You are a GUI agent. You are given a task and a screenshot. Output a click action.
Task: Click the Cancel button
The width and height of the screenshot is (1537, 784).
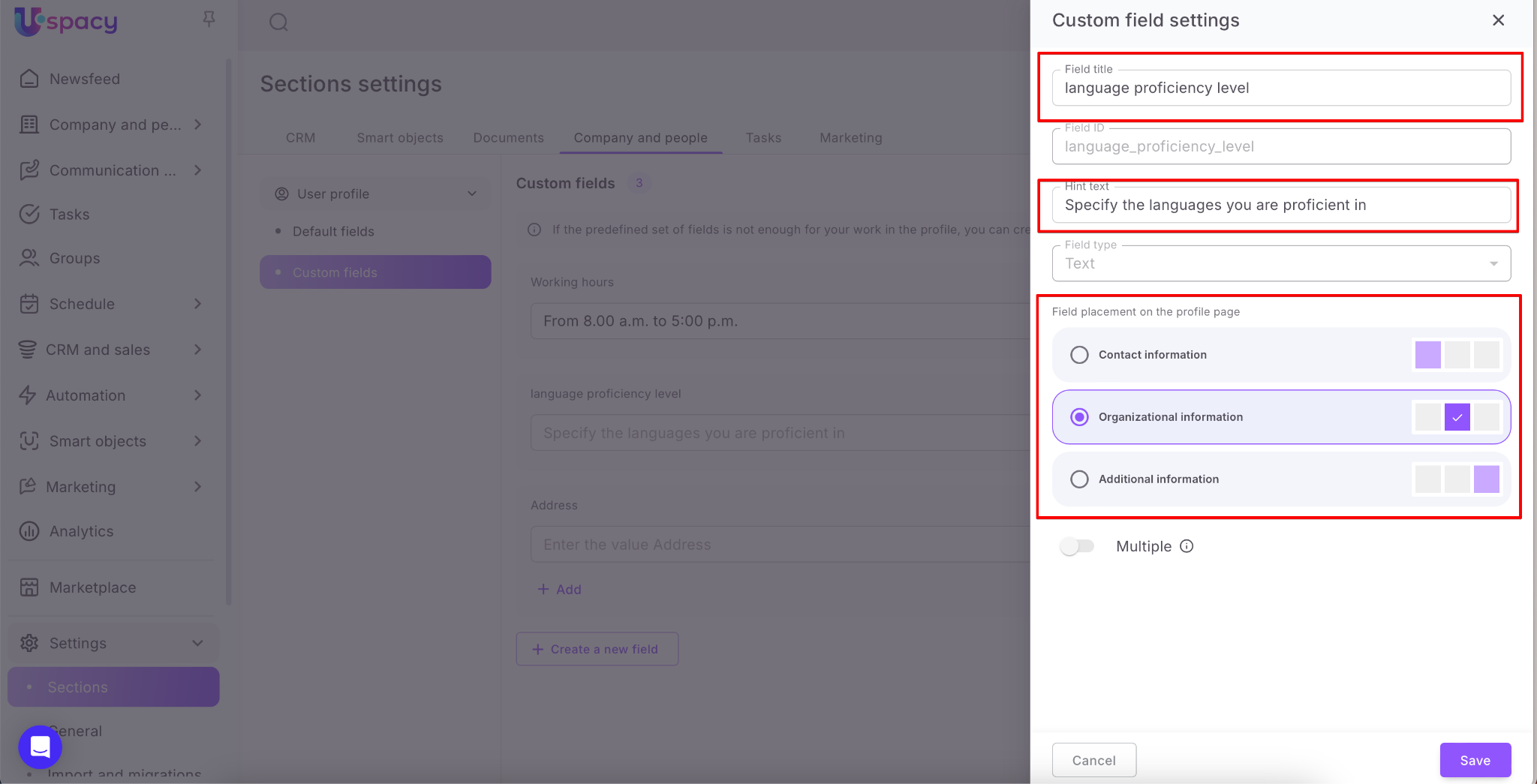tap(1093, 760)
